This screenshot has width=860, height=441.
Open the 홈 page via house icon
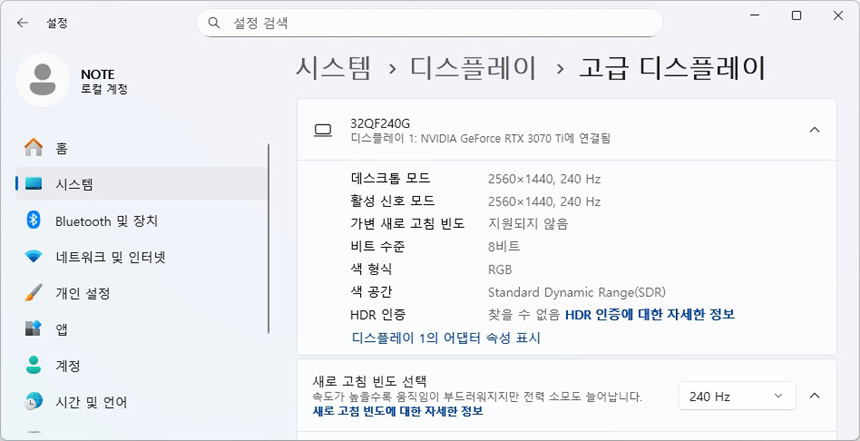tap(34, 148)
